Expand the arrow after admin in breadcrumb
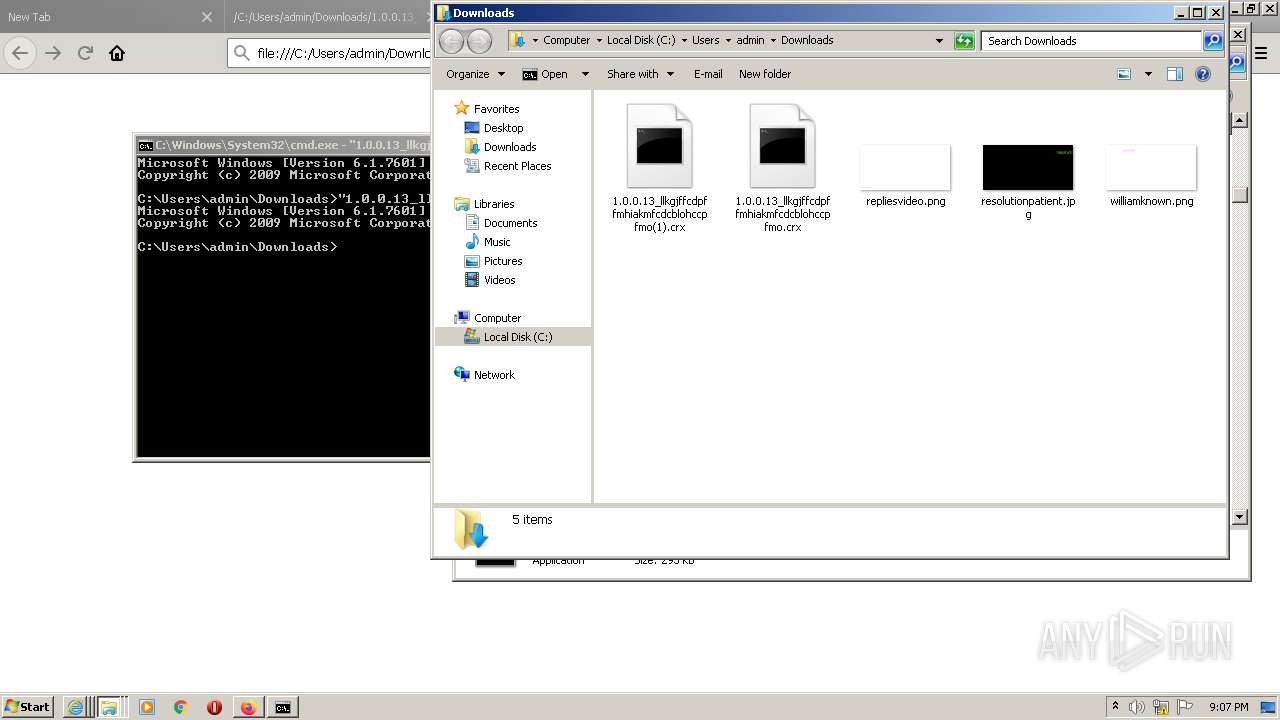The height and width of the screenshot is (720, 1280). [772, 41]
